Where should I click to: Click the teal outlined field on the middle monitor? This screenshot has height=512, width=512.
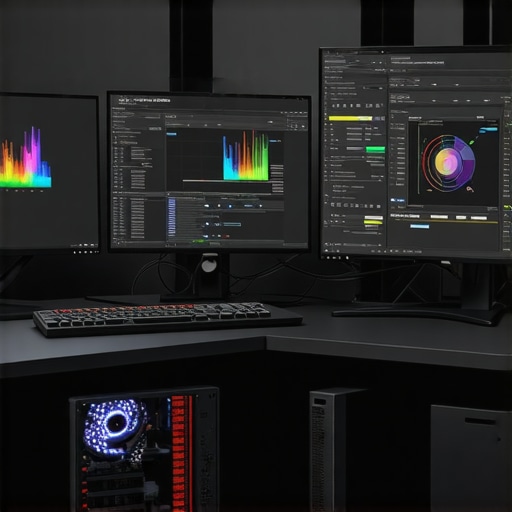232,224
